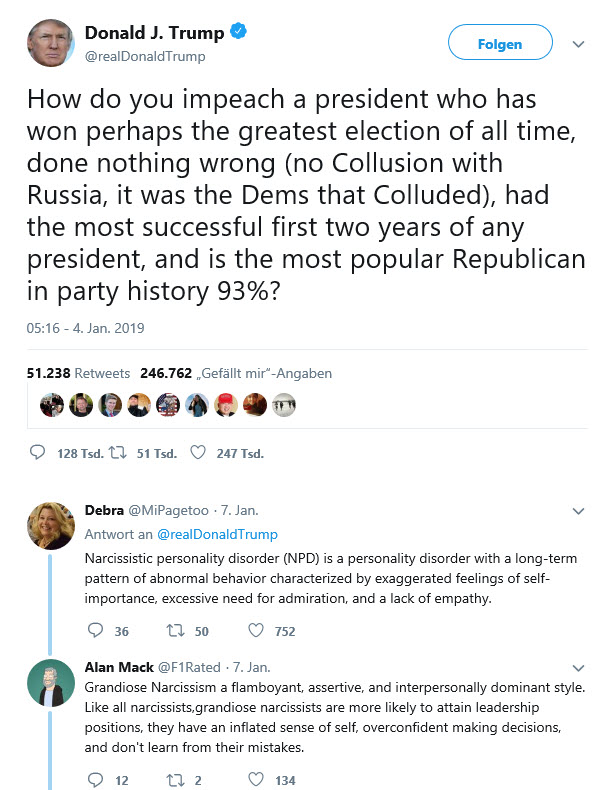Click the reply icon on Alan Mack's tweet

[95, 779]
